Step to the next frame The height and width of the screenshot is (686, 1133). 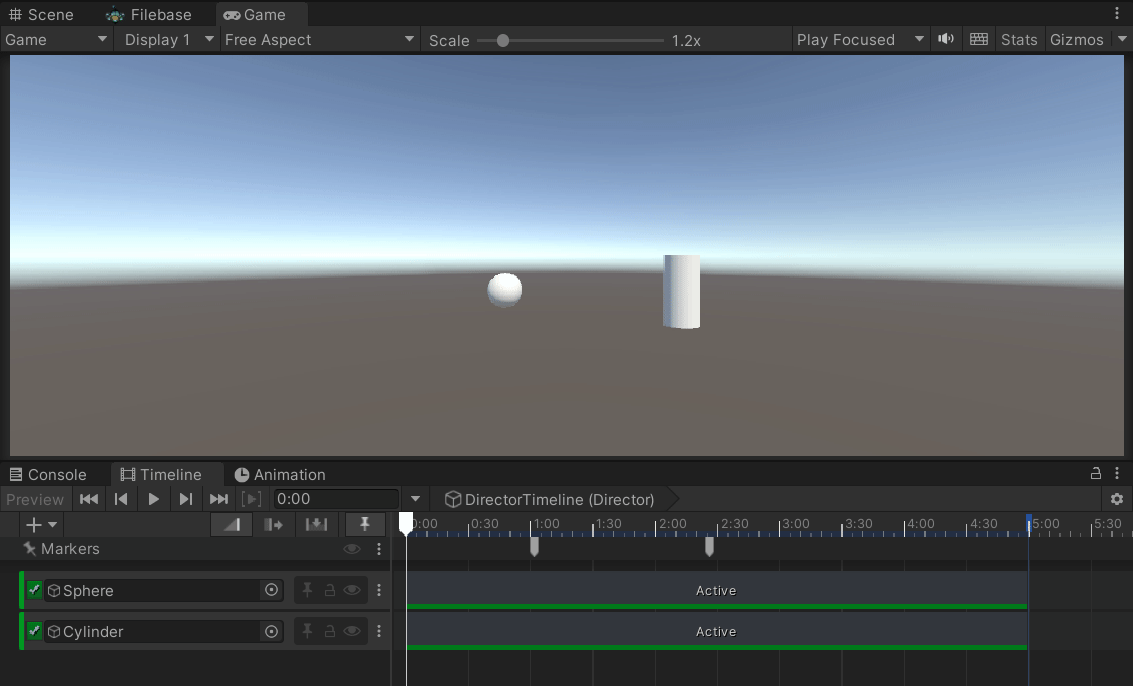(186, 499)
